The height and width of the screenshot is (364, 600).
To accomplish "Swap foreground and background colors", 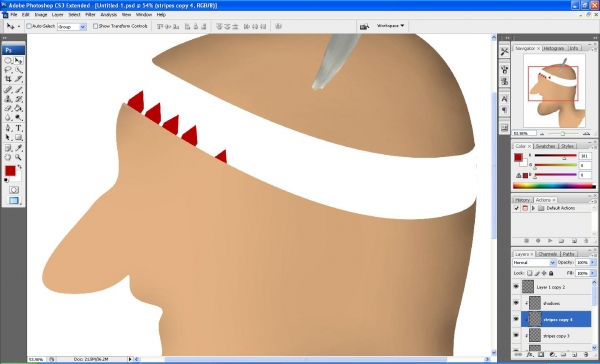I will tap(20, 167).
